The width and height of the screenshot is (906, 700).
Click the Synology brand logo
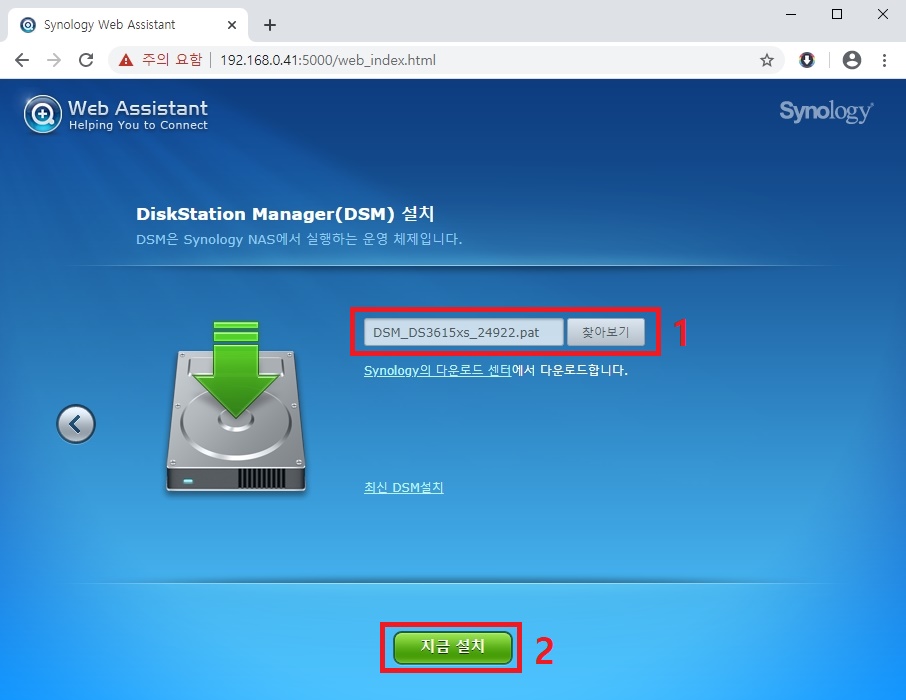click(x=826, y=111)
